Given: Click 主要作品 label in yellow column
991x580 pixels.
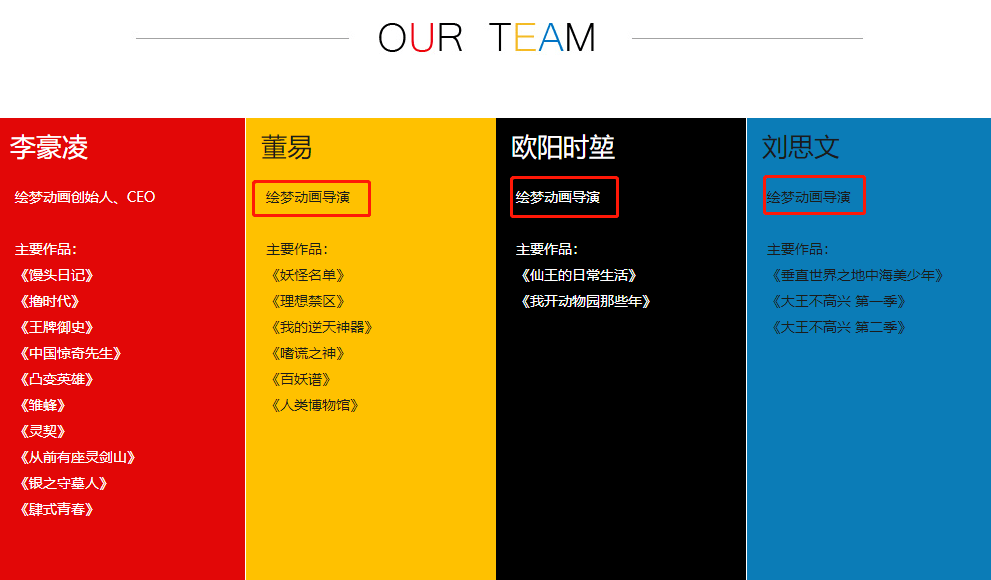Looking at the screenshot, I should click(297, 250).
